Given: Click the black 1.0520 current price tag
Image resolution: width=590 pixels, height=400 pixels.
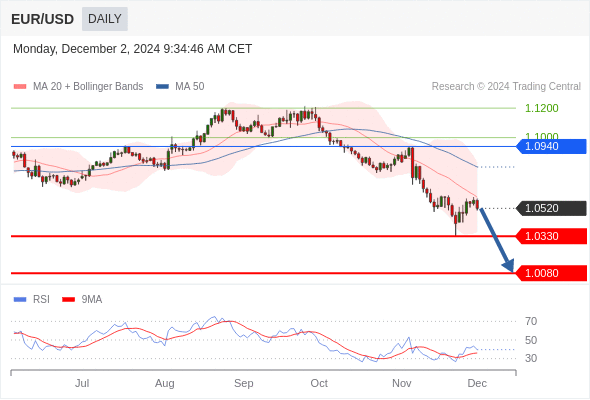Looking at the screenshot, I should click(x=551, y=208).
